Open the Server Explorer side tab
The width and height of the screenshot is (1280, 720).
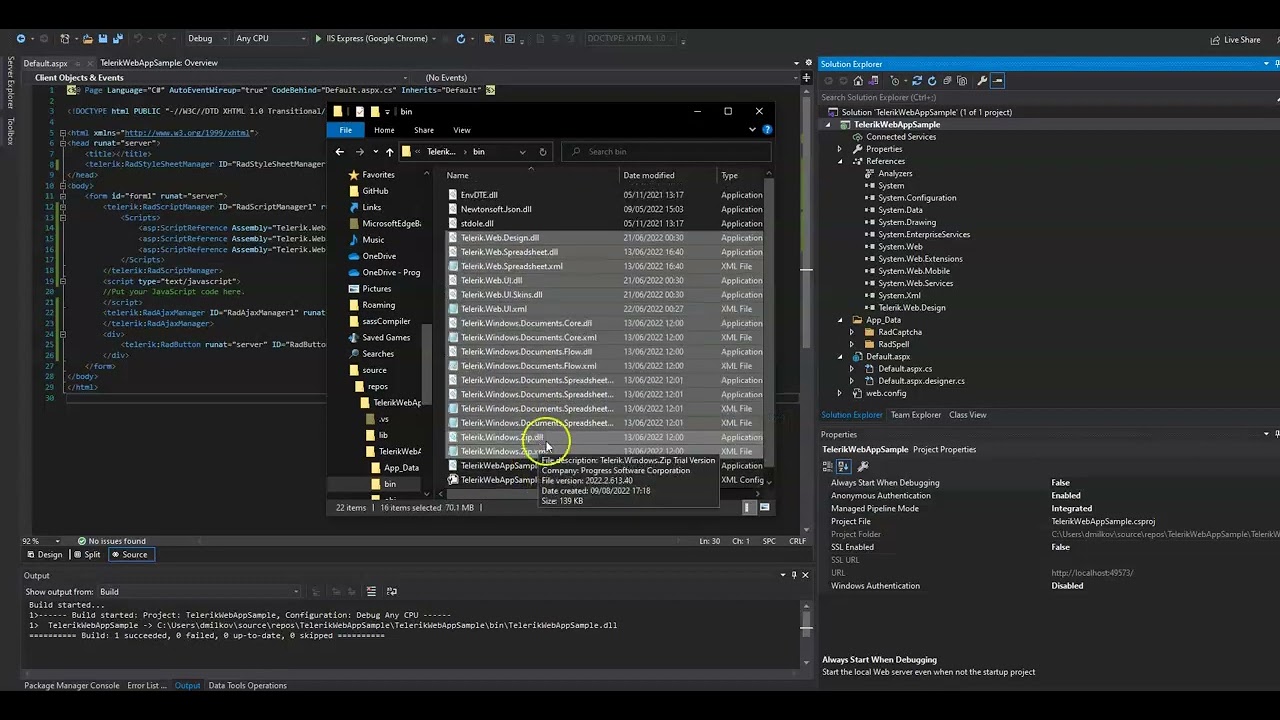11,82
